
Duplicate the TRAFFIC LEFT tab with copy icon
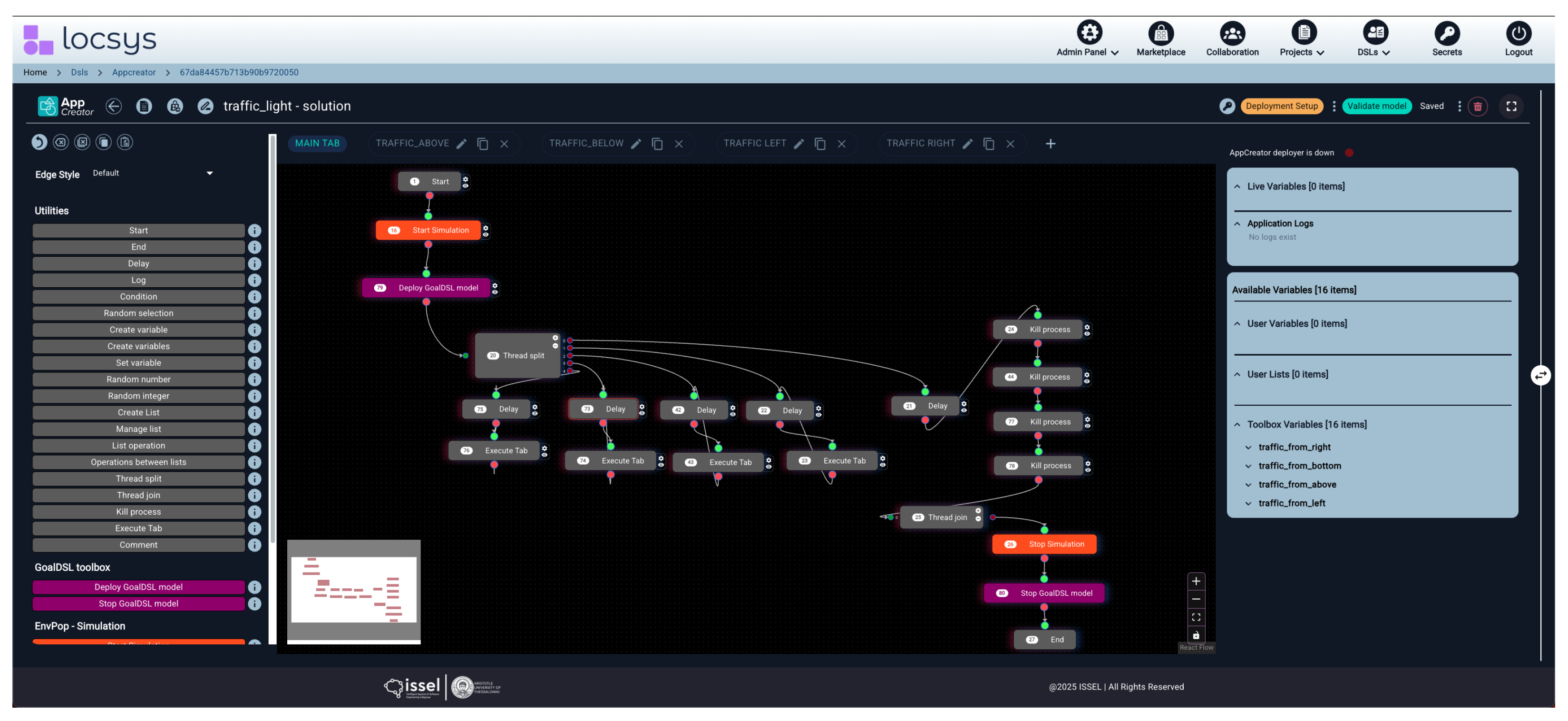(820, 144)
